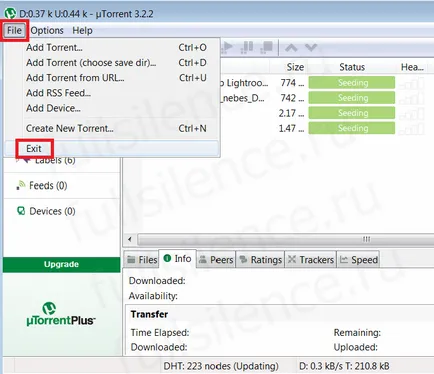Move torrent down the queue arrow
Image resolution: width=434 pixels, height=374 pixels.
pos(311,48)
